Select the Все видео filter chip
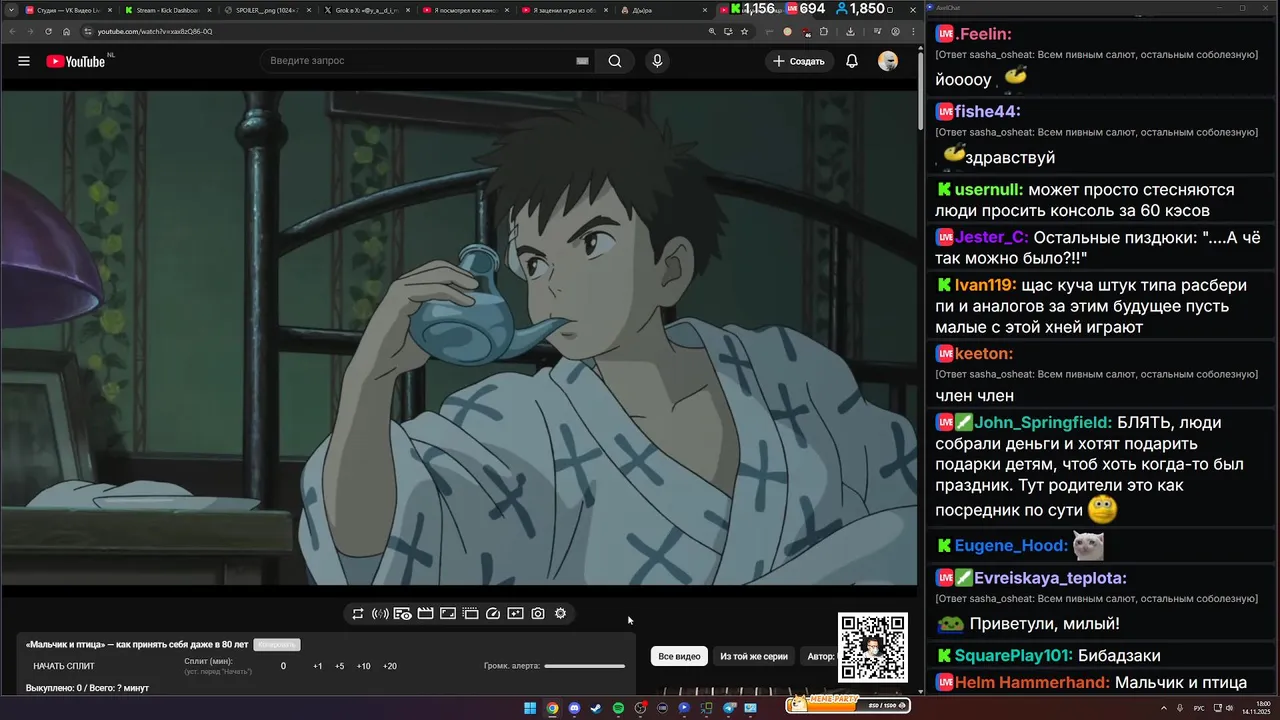Image resolution: width=1280 pixels, height=720 pixels. (x=680, y=656)
